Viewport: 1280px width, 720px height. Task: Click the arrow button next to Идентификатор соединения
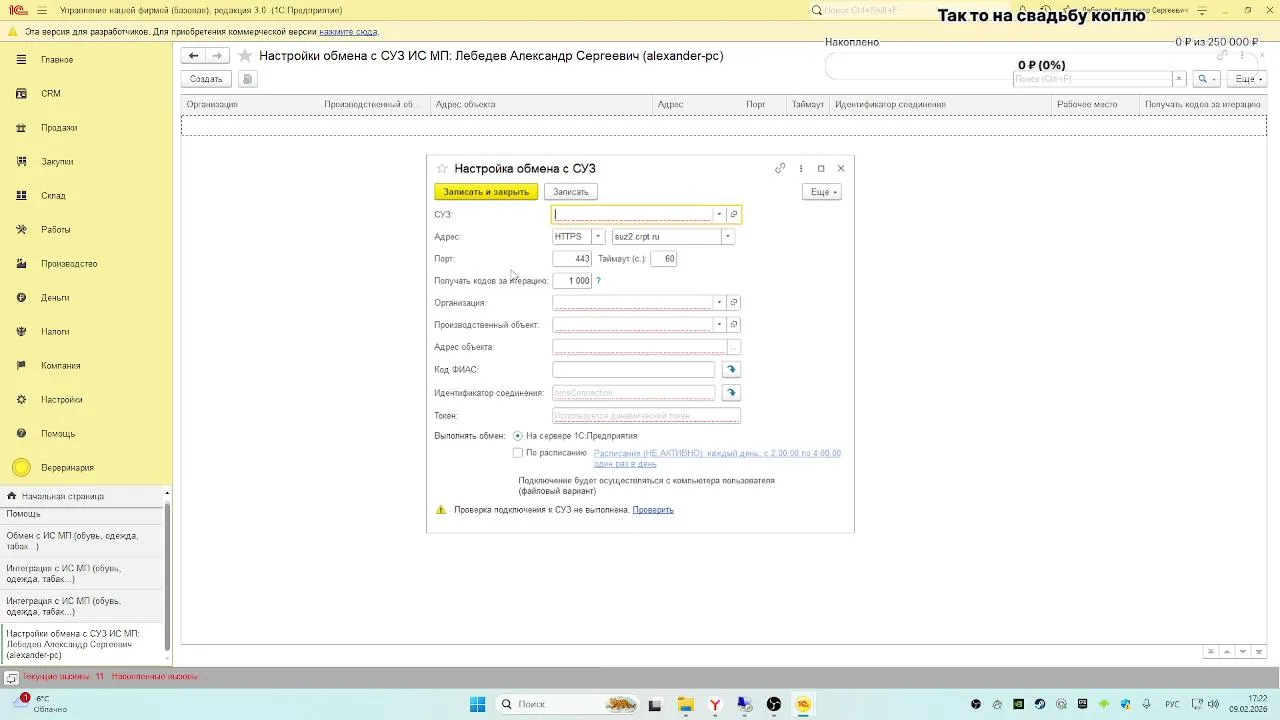731,393
